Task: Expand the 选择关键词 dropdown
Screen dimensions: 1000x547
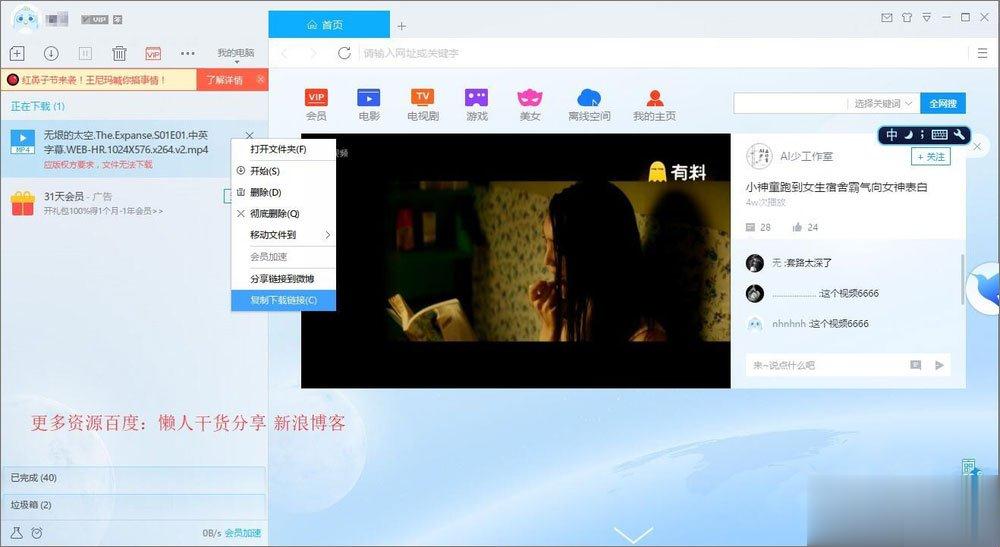Action: (x=883, y=103)
